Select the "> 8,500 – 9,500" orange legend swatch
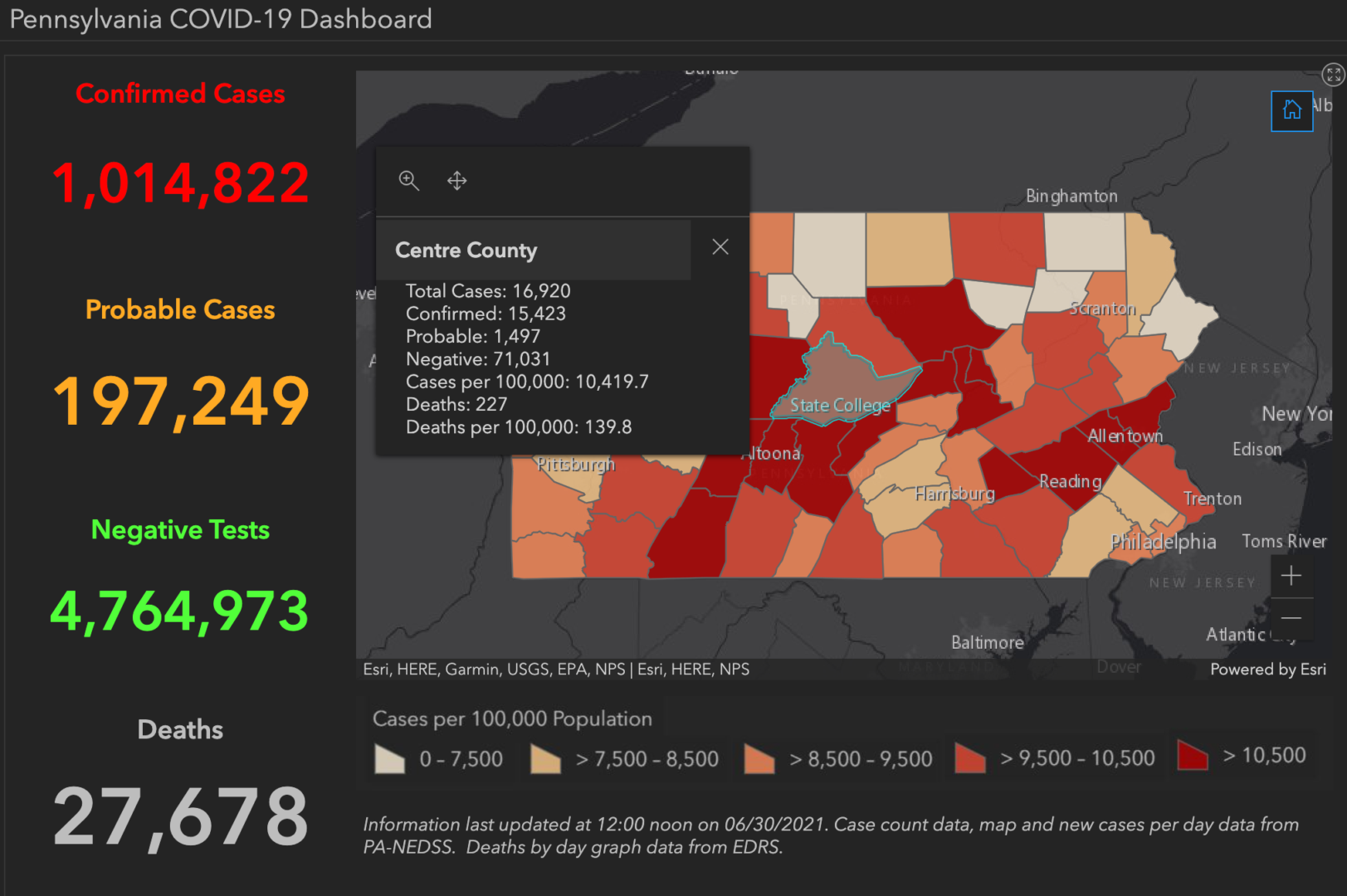Screen dimensions: 1347x896 pyautogui.click(x=758, y=757)
